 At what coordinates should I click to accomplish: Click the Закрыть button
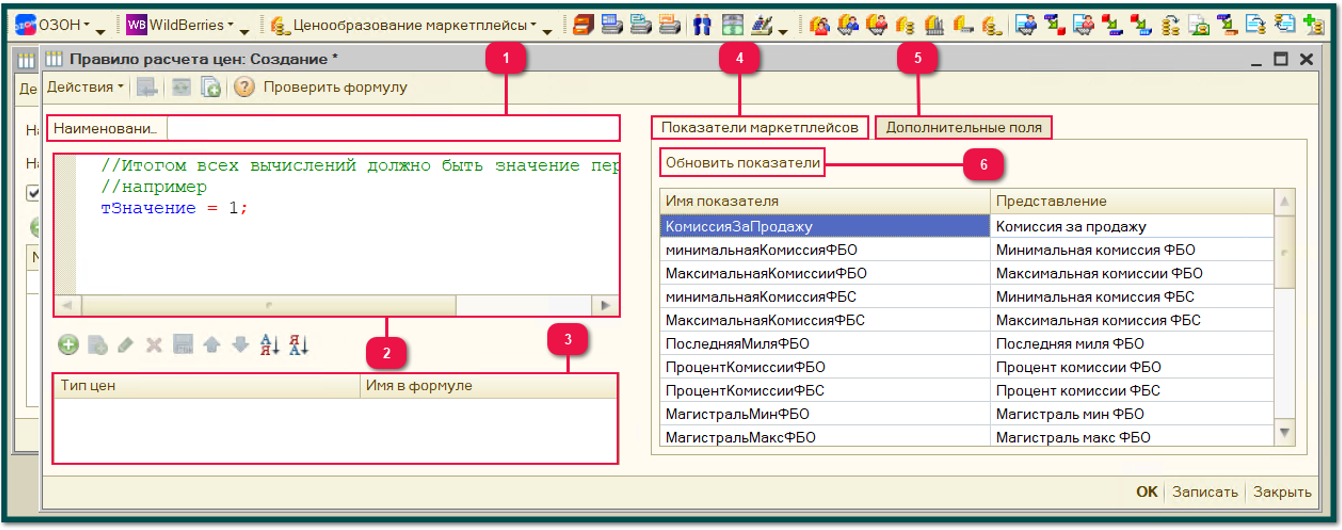(x=1282, y=491)
